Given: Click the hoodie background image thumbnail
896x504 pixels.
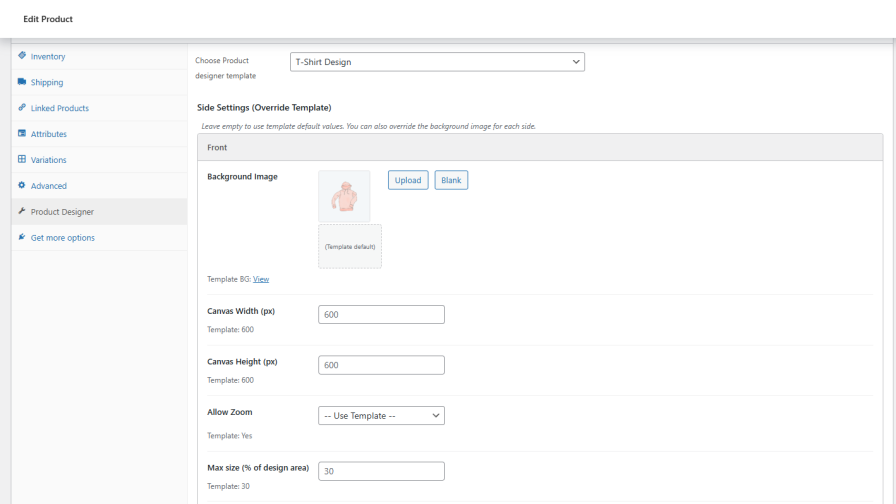Looking at the screenshot, I should tap(344, 196).
